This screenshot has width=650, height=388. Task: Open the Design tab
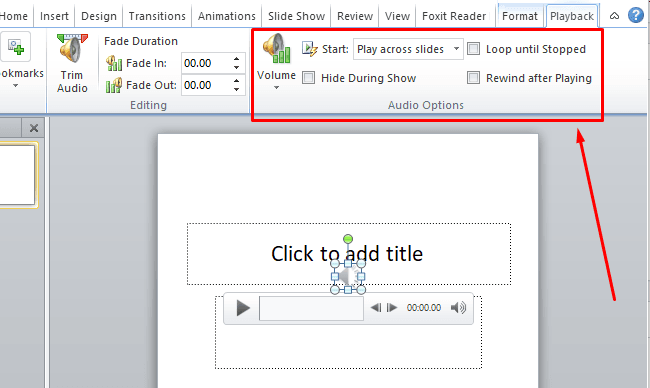(x=99, y=16)
